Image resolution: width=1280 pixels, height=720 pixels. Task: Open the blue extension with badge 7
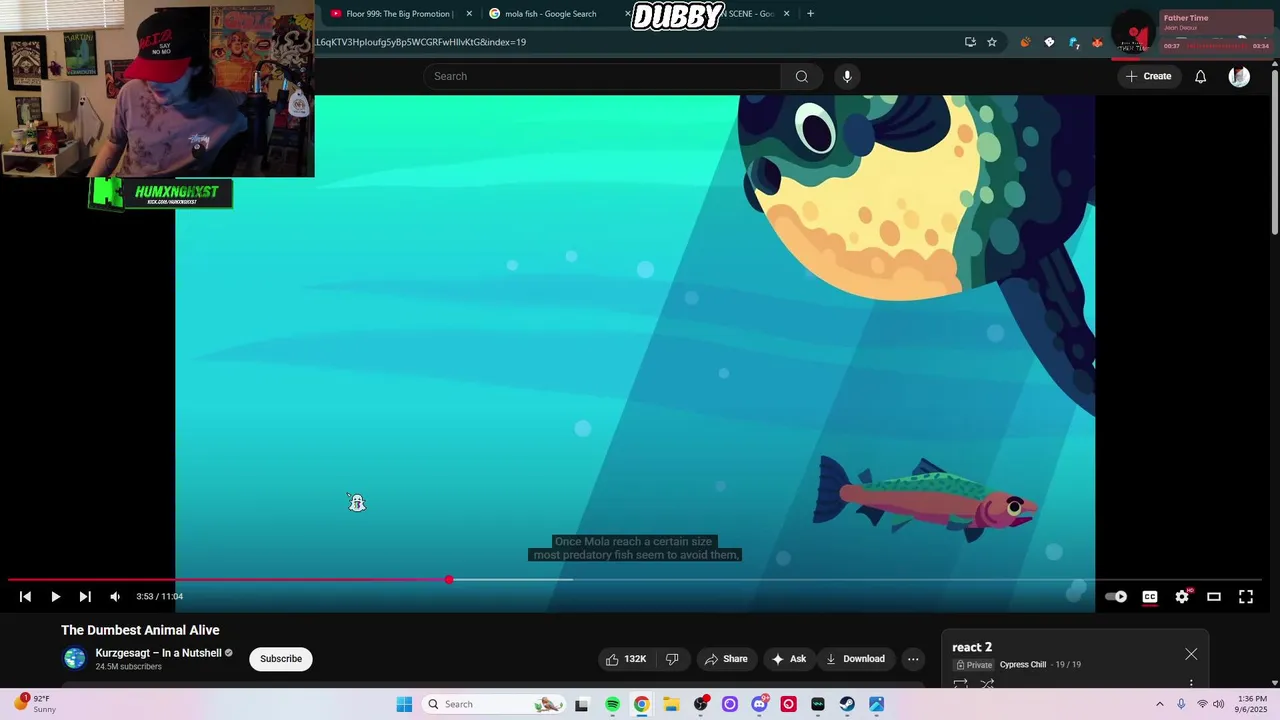pyautogui.click(x=1074, y=42)
